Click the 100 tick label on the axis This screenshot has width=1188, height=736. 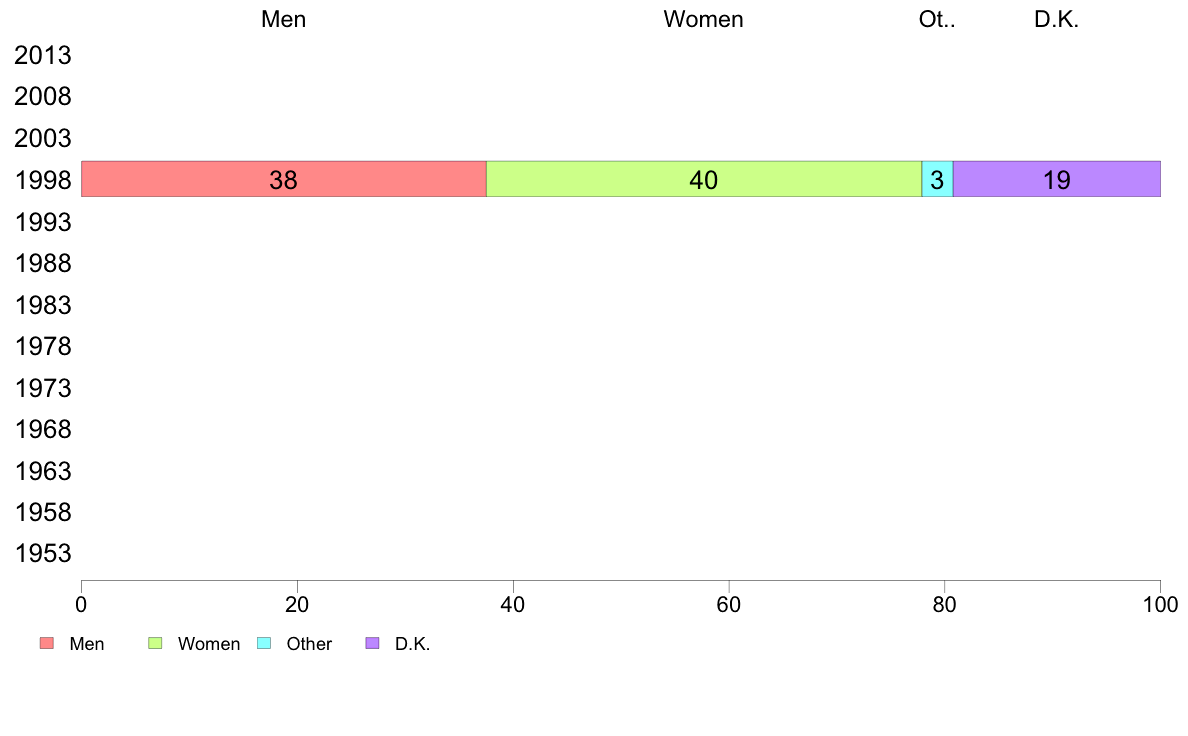[1161, 604]
